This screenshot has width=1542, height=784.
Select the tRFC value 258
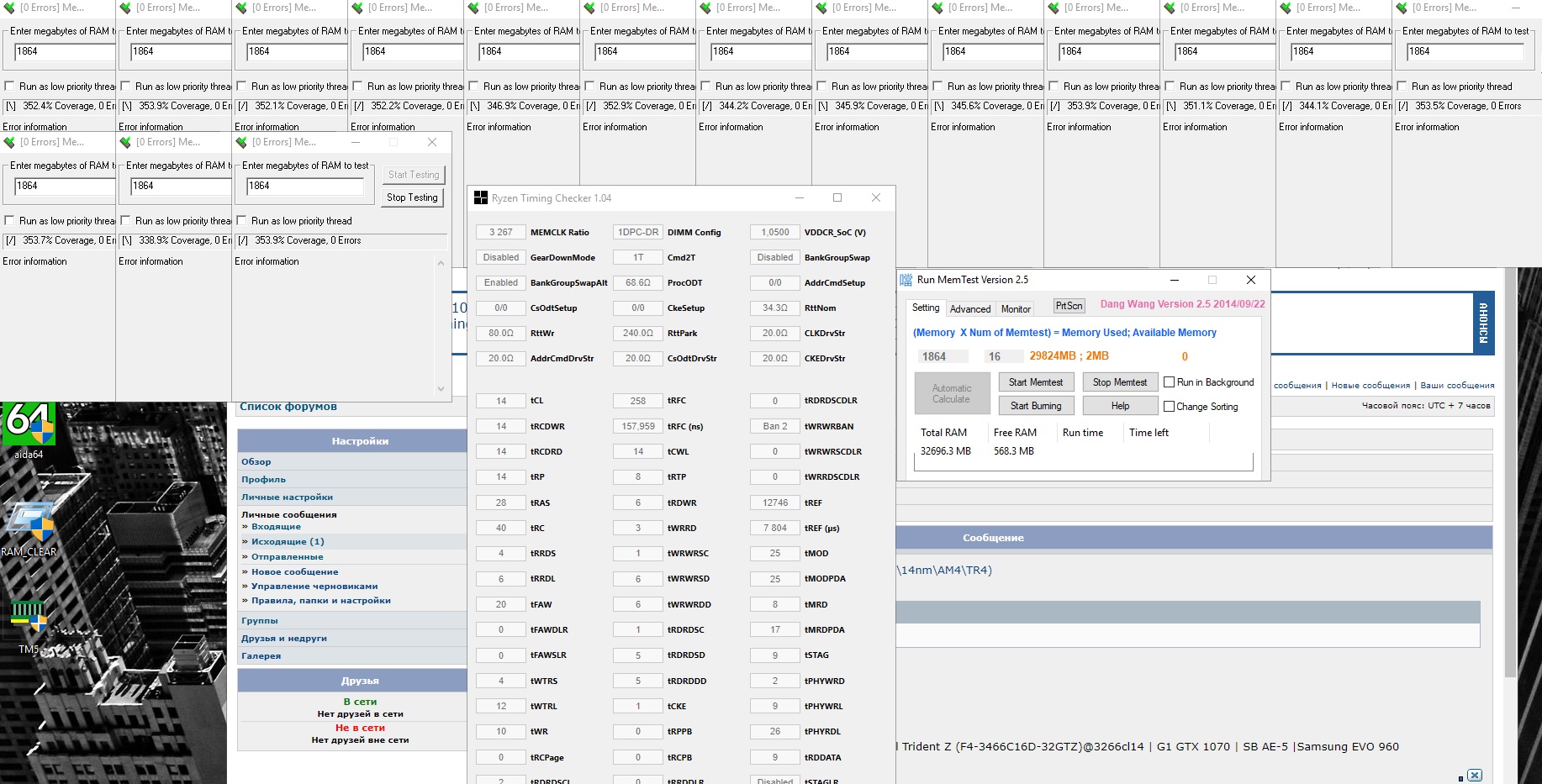pos(638,401)
